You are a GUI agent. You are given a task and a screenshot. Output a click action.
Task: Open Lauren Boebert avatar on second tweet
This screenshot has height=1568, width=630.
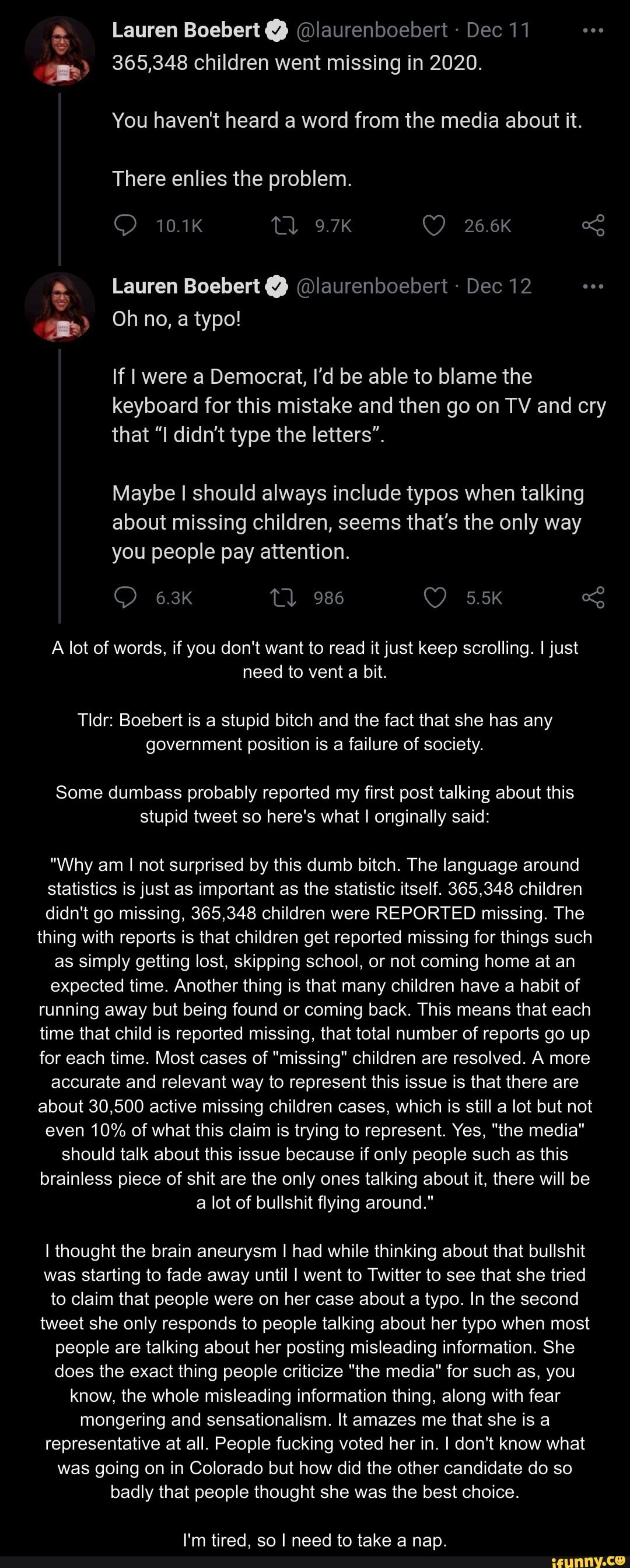(60, 307)
